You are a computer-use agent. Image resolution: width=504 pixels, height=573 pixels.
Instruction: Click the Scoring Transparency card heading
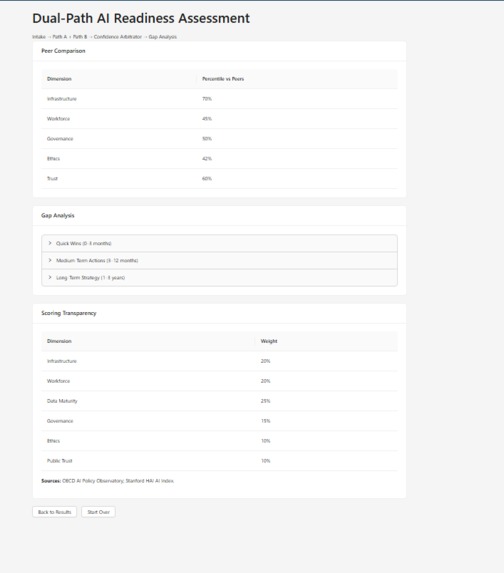[69, 313]
